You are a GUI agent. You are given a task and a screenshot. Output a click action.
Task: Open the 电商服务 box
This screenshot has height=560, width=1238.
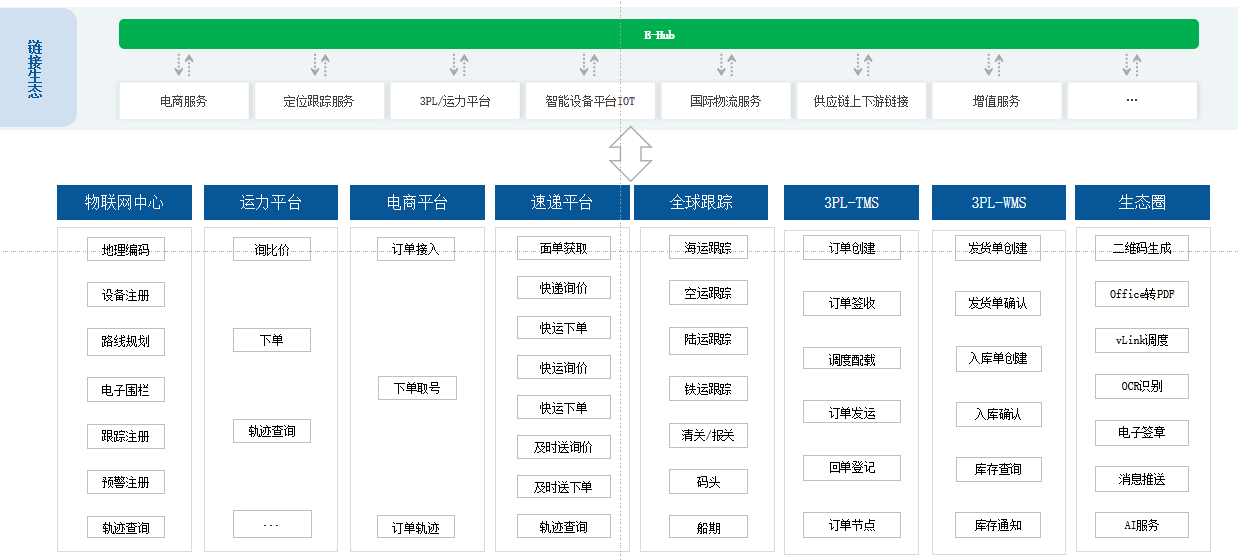pos(184,101)
